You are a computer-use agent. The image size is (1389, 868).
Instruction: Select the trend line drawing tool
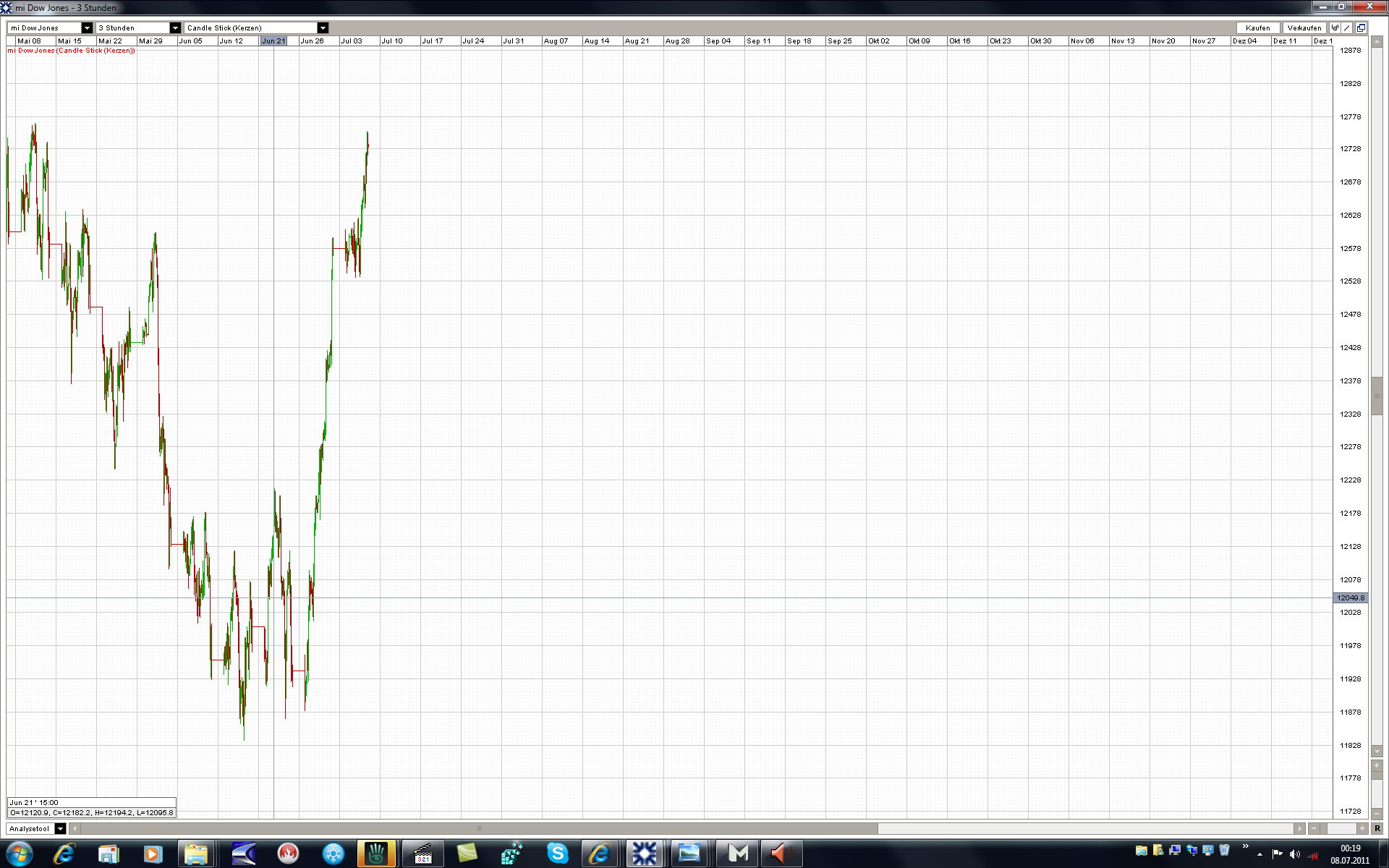1348,27
